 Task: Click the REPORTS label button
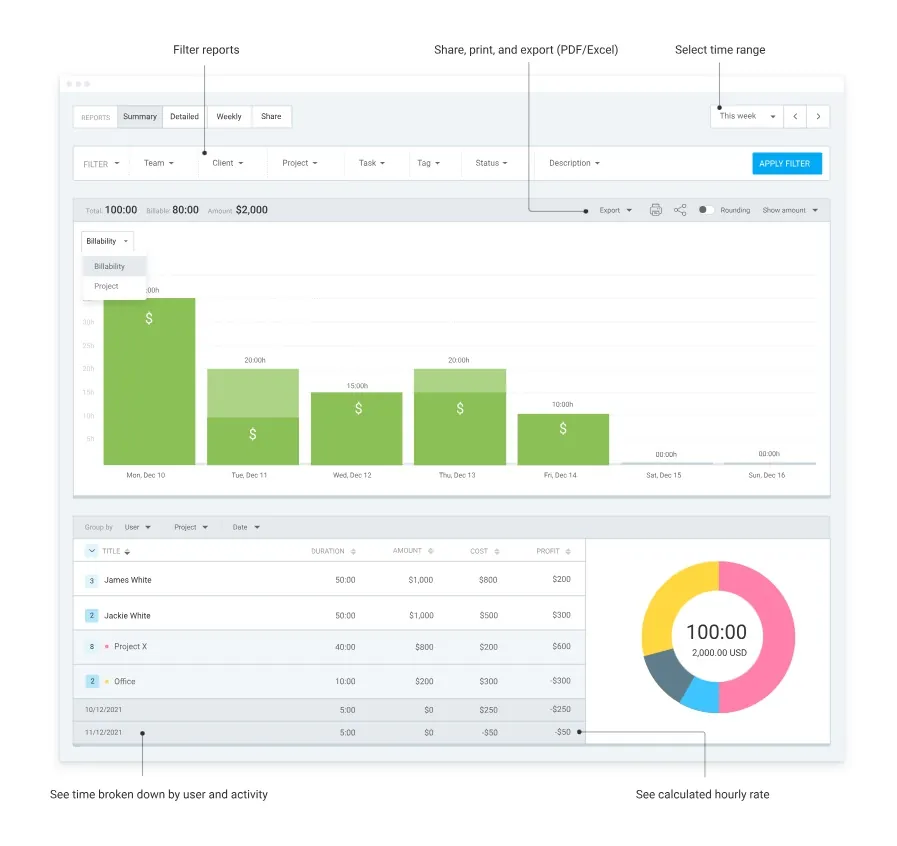[96, 117]
